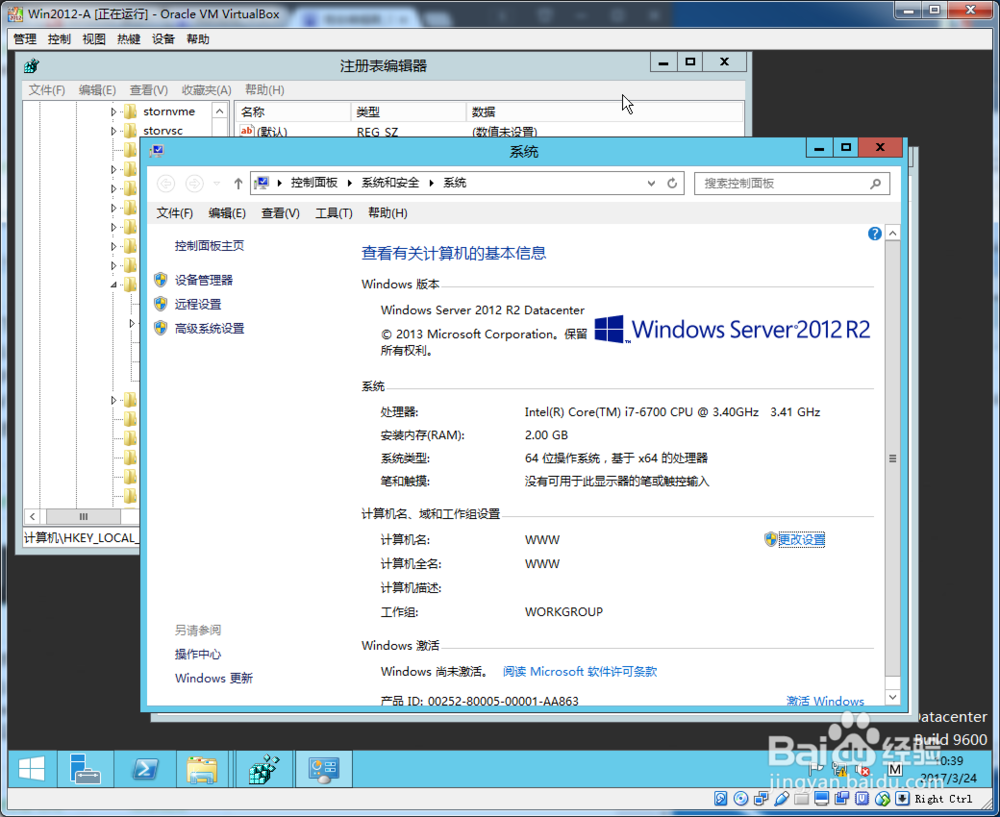Open 设备管理器 link
Screen dimensions: 1000x817
204,280
